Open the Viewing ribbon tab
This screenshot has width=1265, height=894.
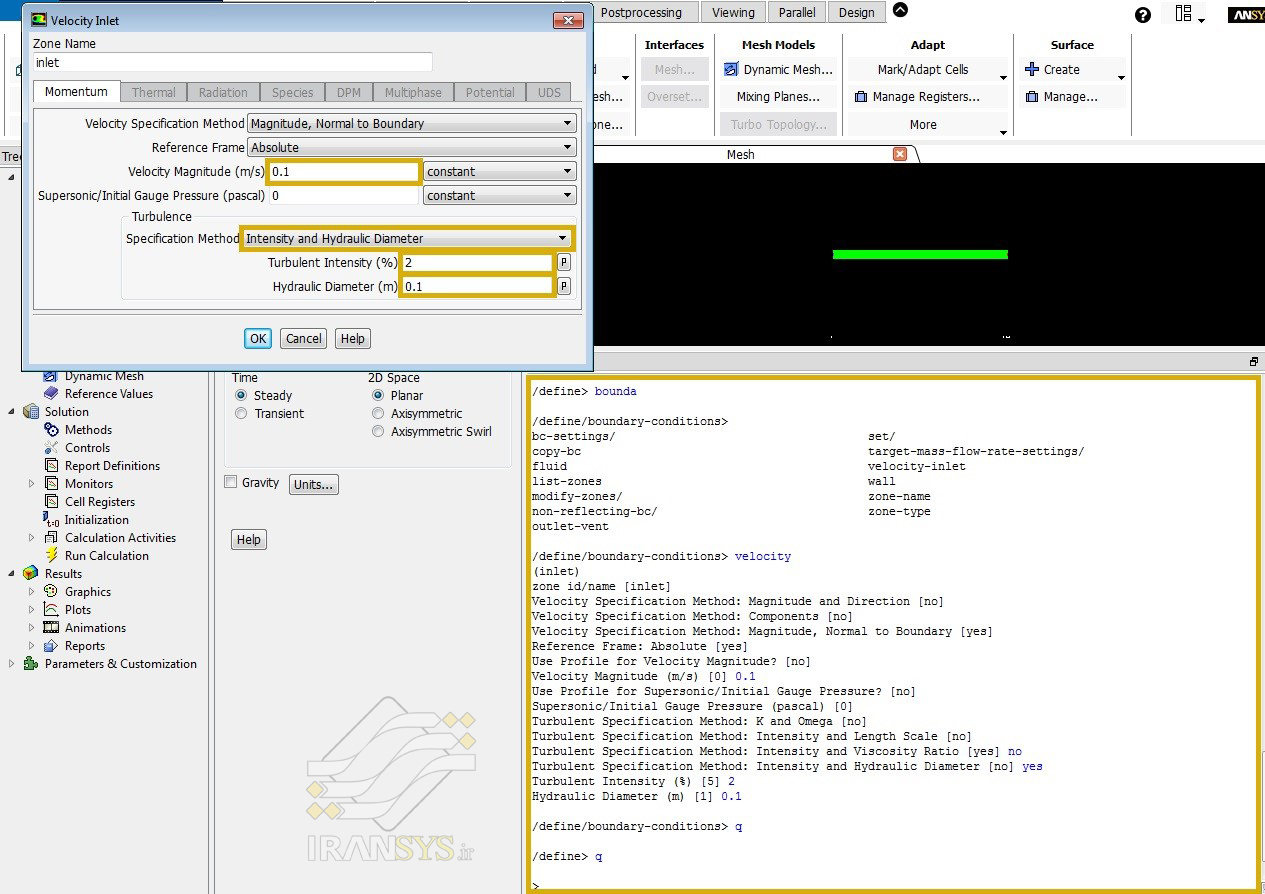[733, 13]
